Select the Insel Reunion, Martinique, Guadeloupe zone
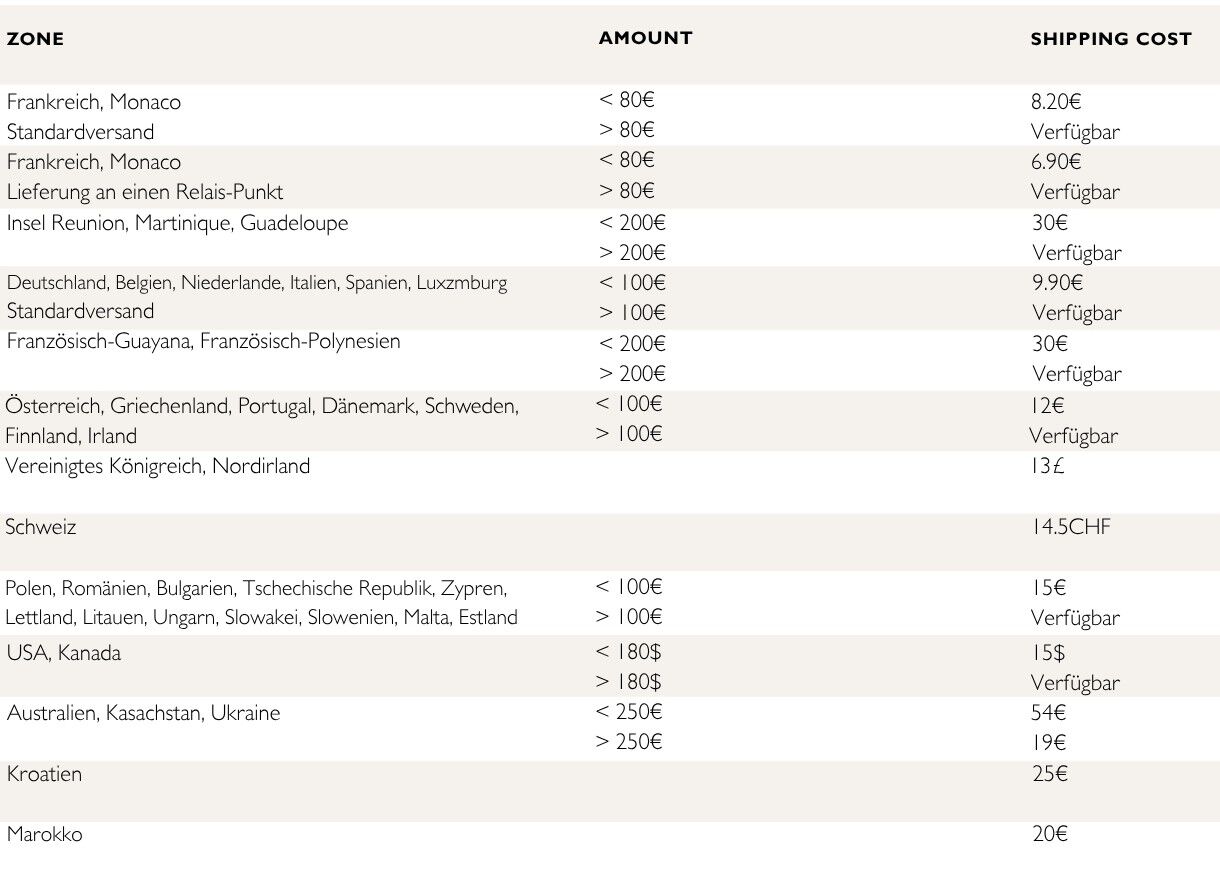Screen dimensions: 1220x875 pyautogui.click(x=177, y=223)
